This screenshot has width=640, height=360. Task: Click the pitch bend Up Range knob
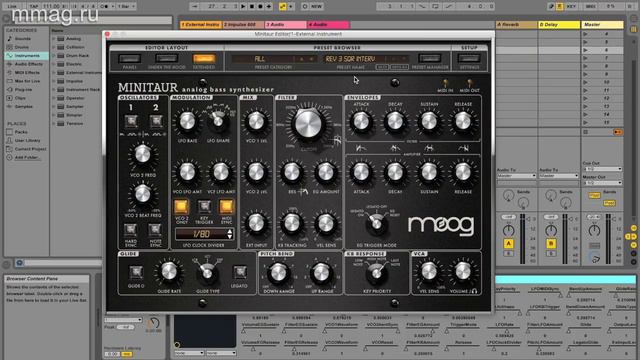pyautogui.click(x=321, y=273)
